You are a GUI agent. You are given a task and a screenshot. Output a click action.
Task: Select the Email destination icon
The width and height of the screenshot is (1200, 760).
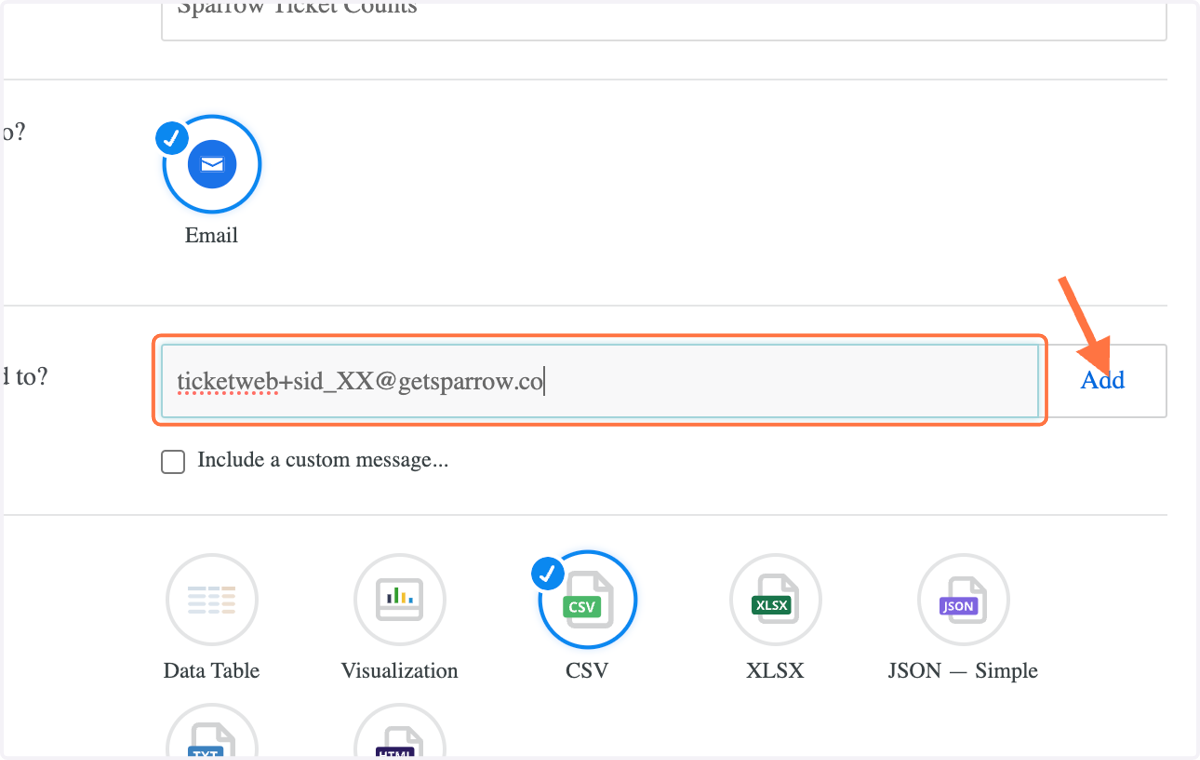212,165
